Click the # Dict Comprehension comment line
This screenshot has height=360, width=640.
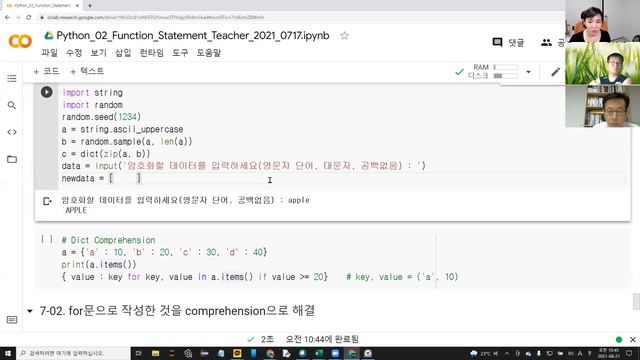(109, 240)
